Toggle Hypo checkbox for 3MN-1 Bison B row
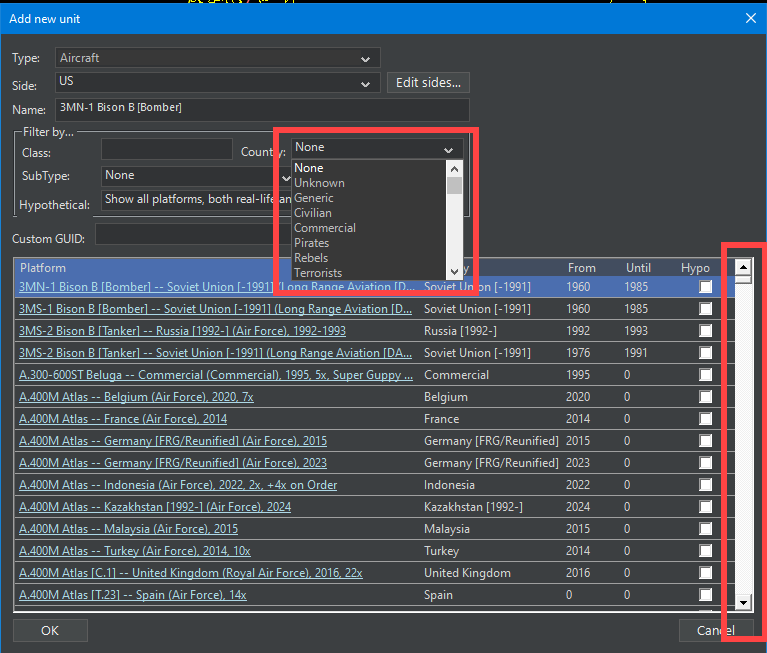The height and width of the screenshot is (653, 767). click(705, 287)
